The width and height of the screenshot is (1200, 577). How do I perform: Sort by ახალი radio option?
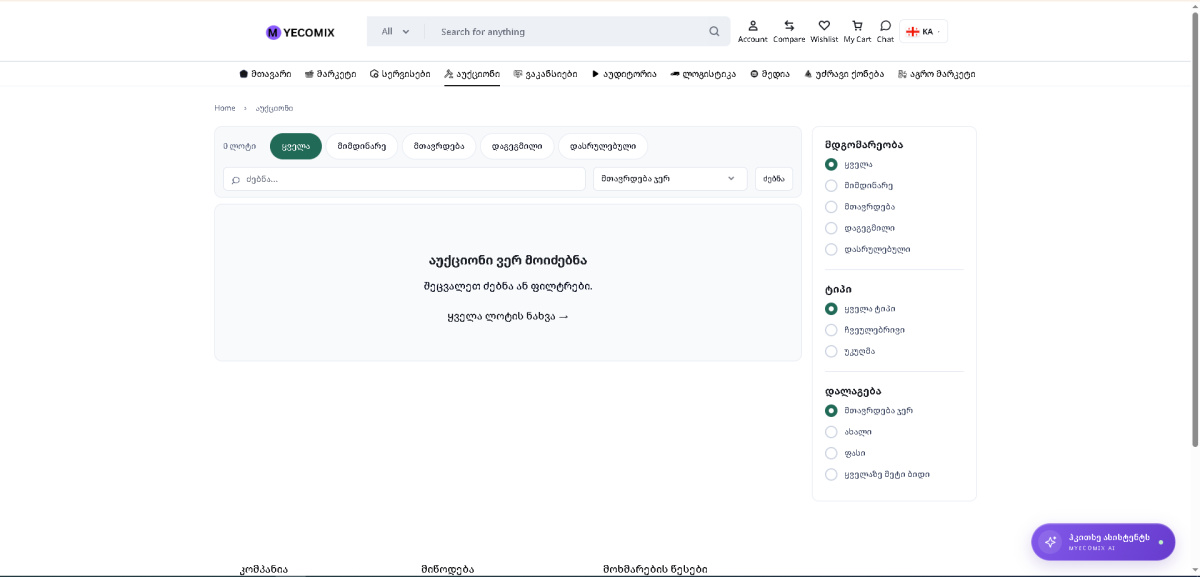pyautogui.click(x=831, y=432)
